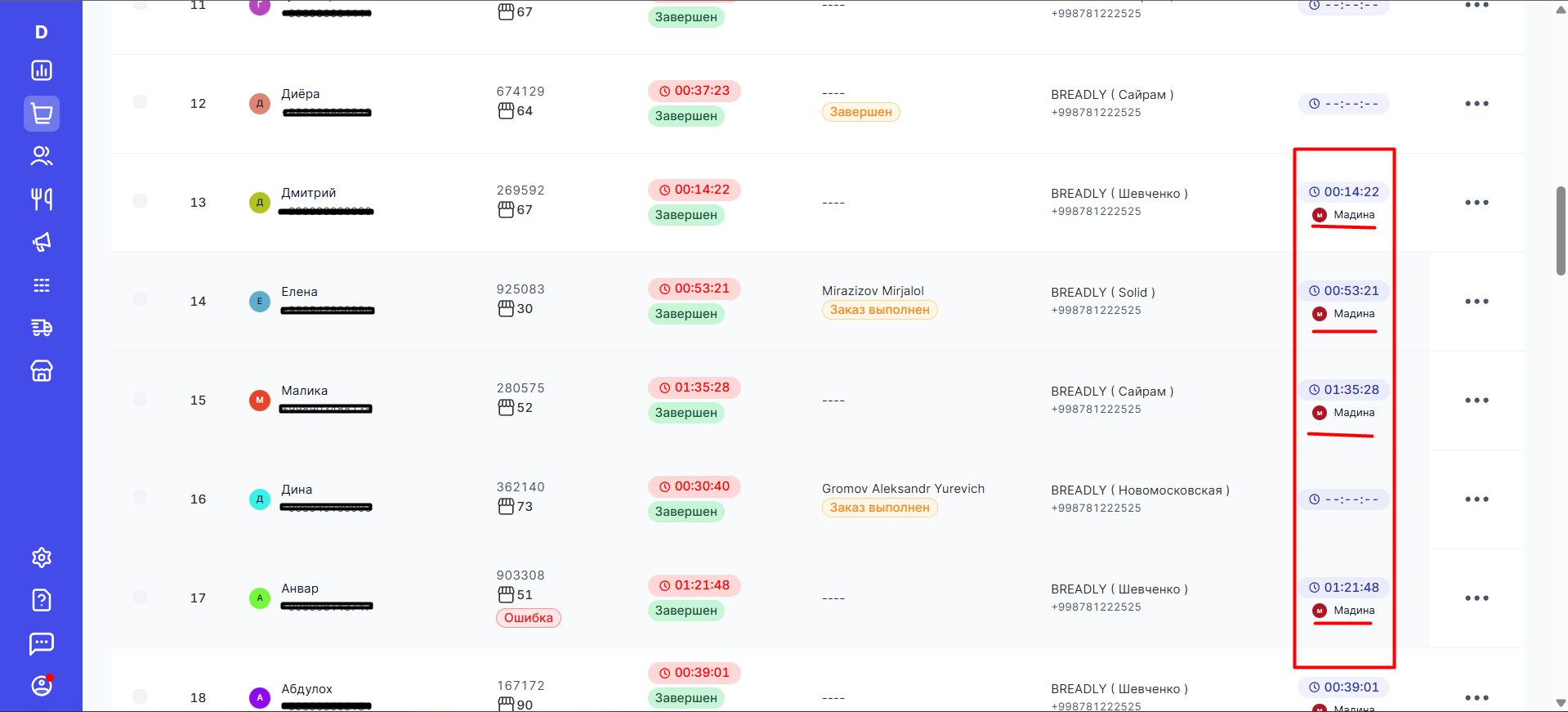Open three-dot menu for Дмитрий's order
The image size is (1568, 712).
1476,203
